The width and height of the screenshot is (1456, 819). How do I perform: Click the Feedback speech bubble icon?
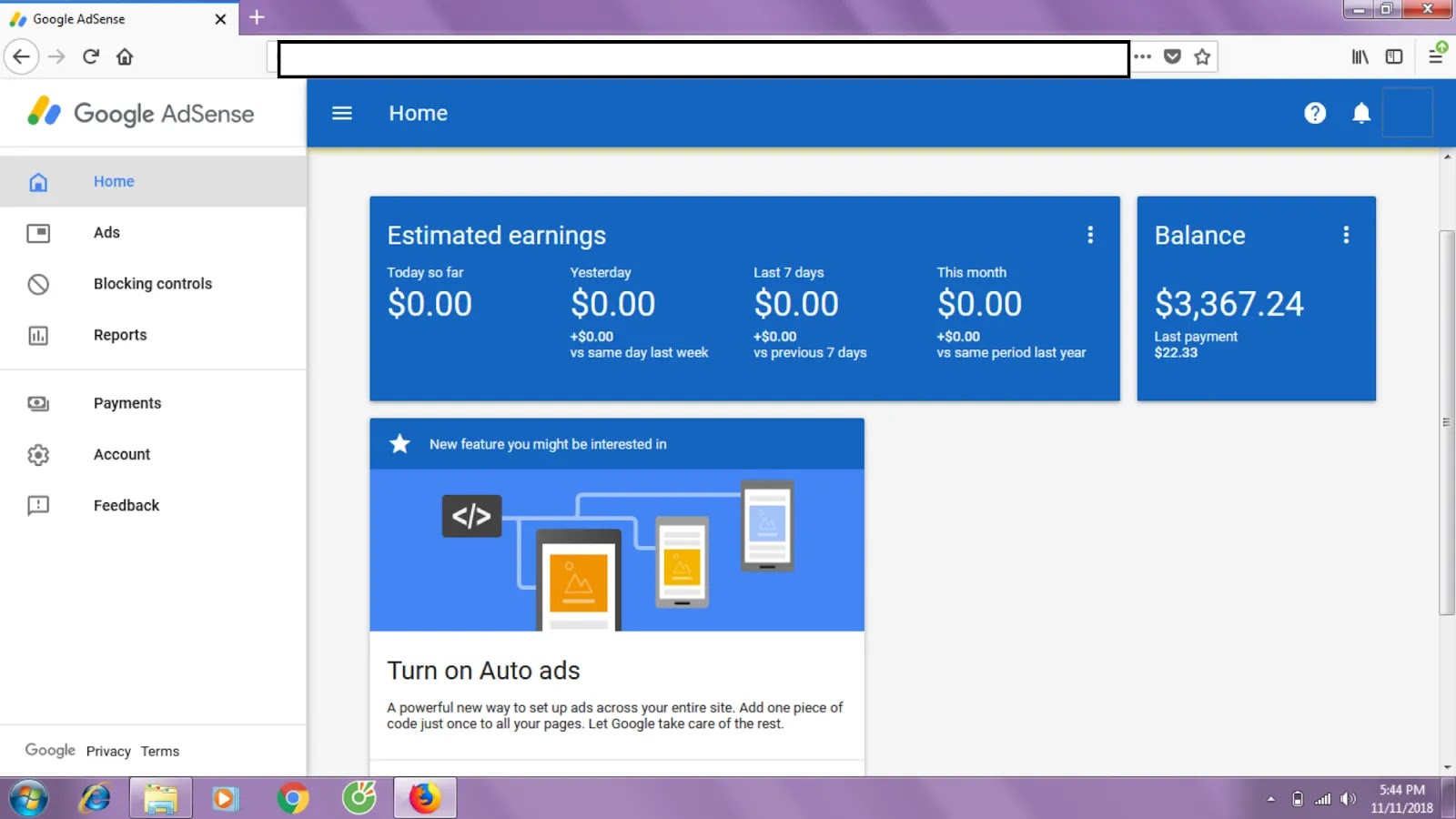click(38, 505)
